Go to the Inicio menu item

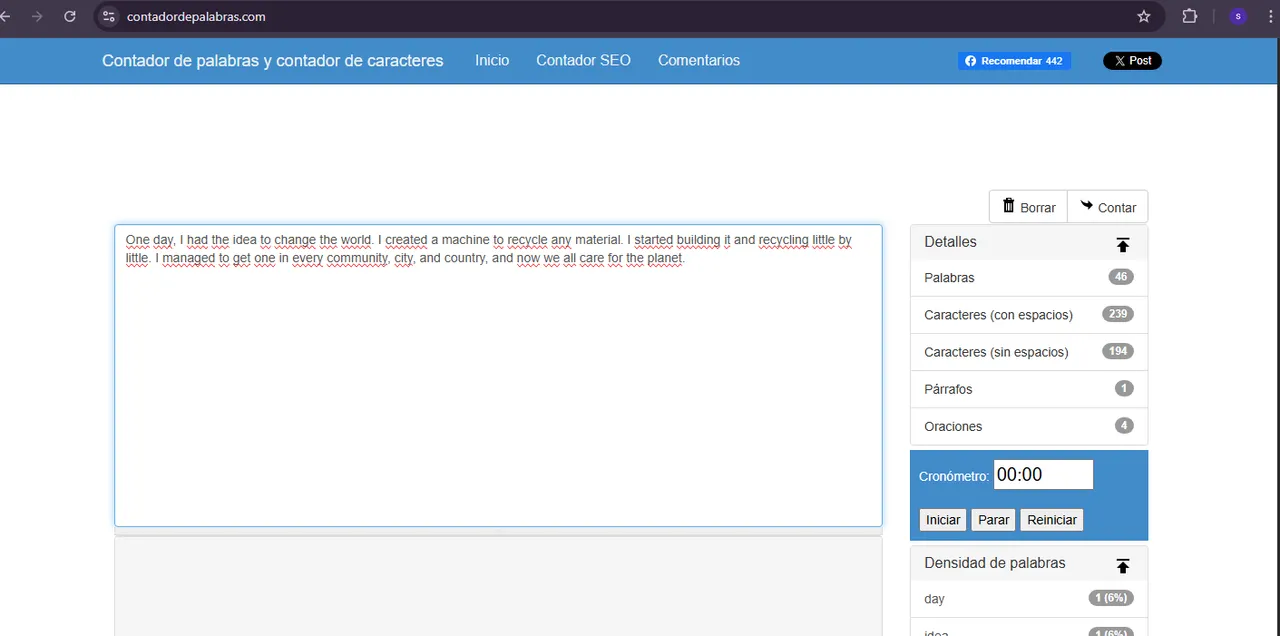click(492, 61)
